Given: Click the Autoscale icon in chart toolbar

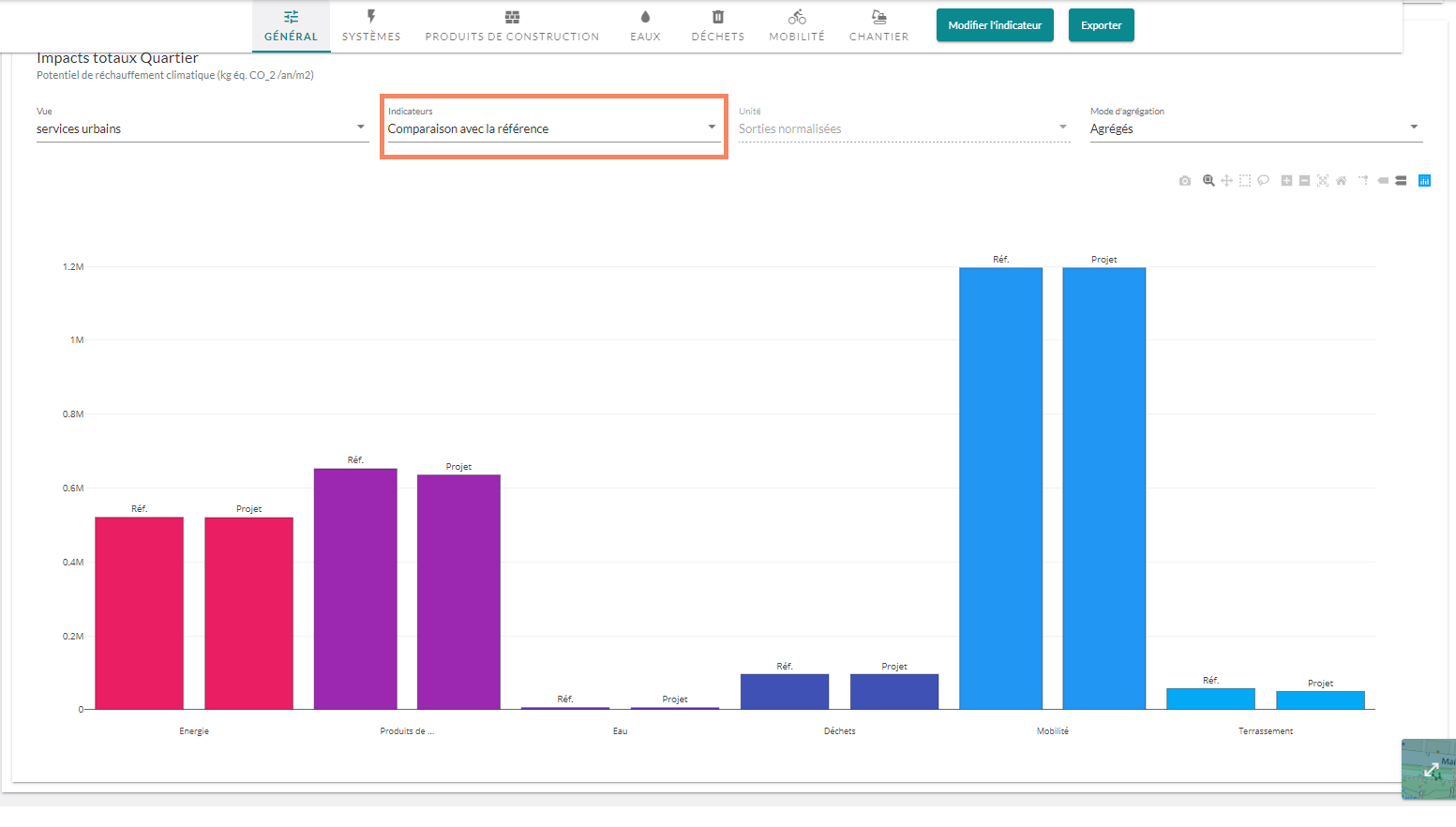Looking at the screenshot, I should pos(1323,181).
